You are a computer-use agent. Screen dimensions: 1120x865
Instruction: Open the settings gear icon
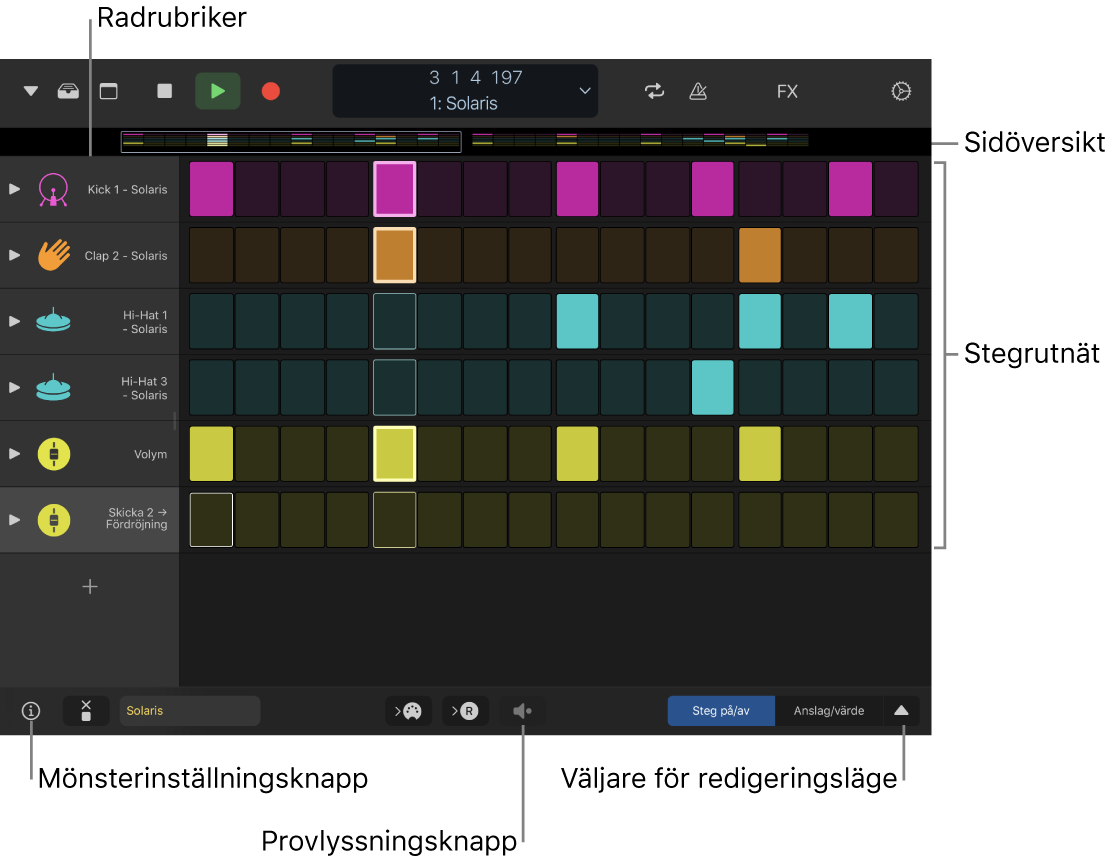(x=901, y=91)
